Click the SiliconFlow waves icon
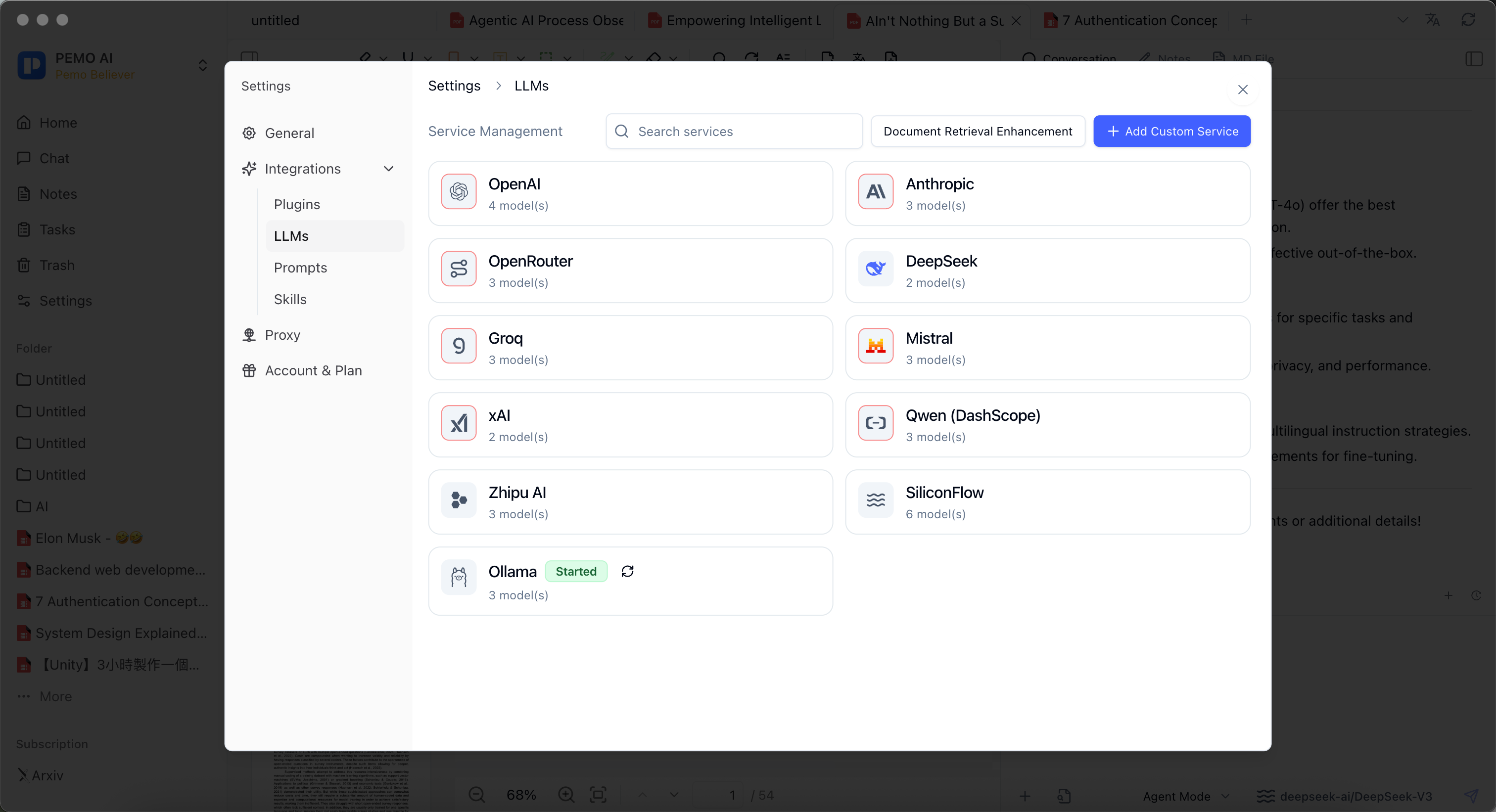The height and width of the screenshot is (812, 1496). pyautogui.click(x=876, y=500)
